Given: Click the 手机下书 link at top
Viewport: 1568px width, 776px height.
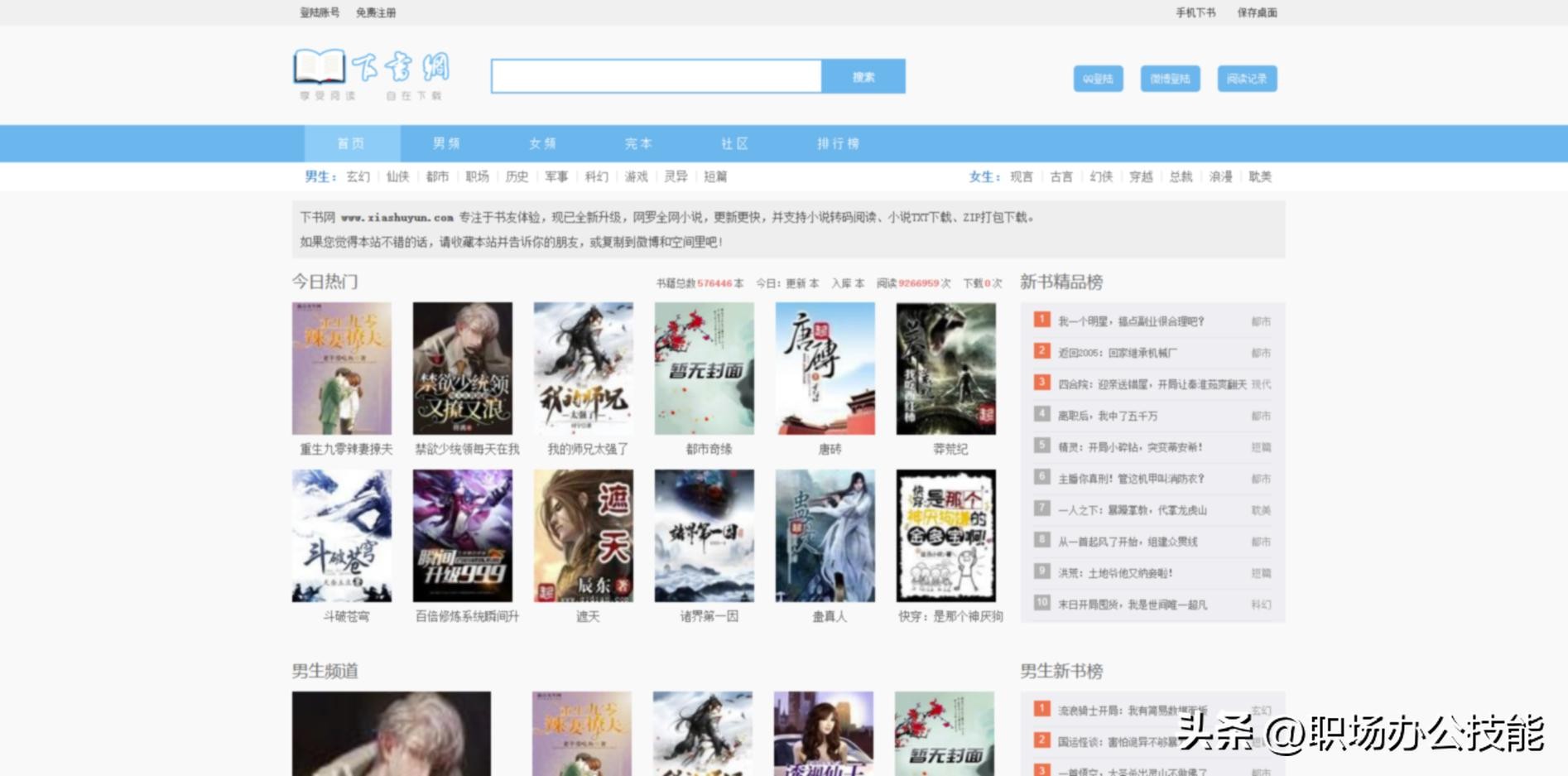Looking at the screenshot, I should pos(1195,12).
